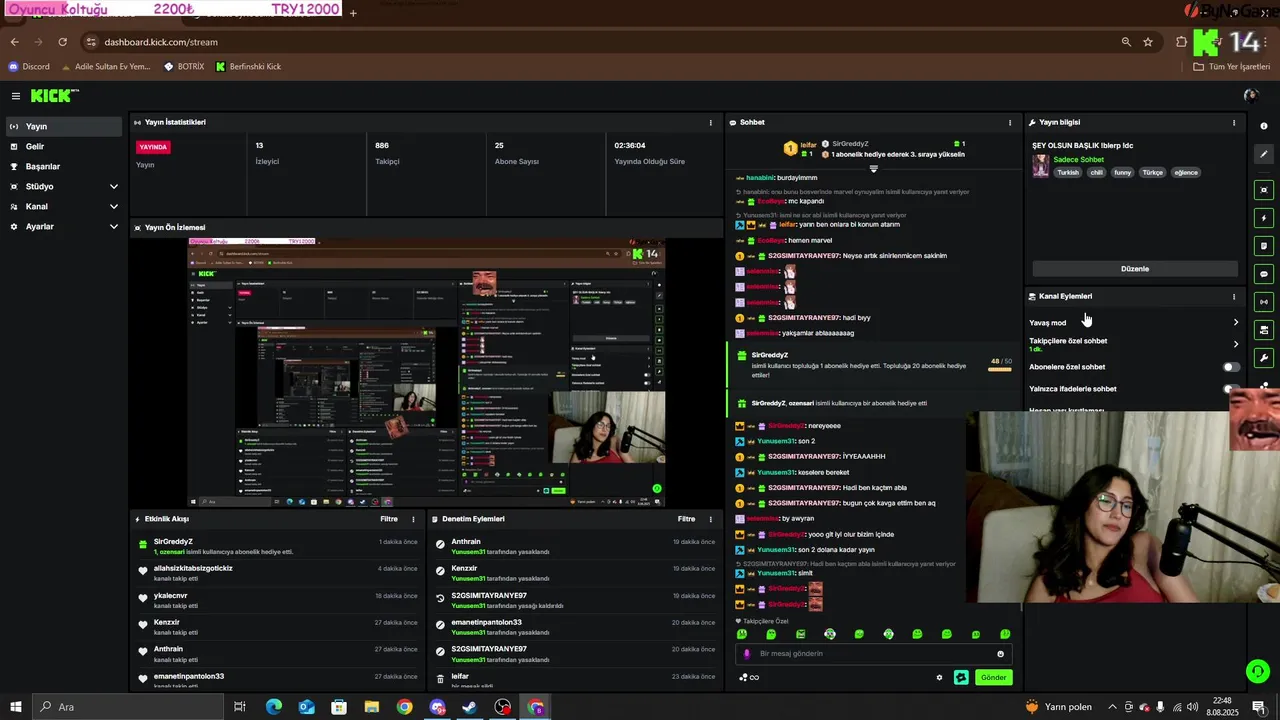Image resolution: width=1280 pixels, height=720 pixels.
Task: Open the chat settings gear icon
Action: 939,677
